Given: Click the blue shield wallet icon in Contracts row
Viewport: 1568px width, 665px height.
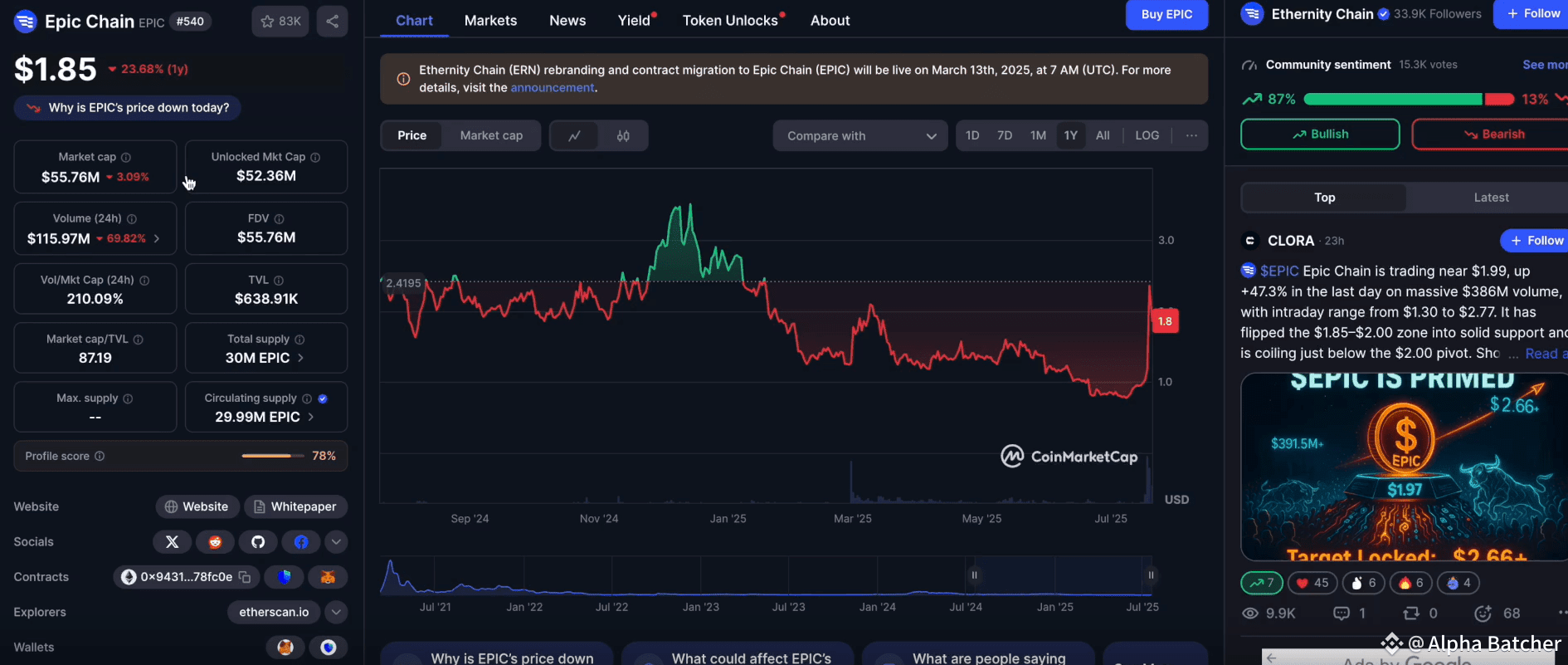Looking at the screenshot, I should click(x=285, y=577).
